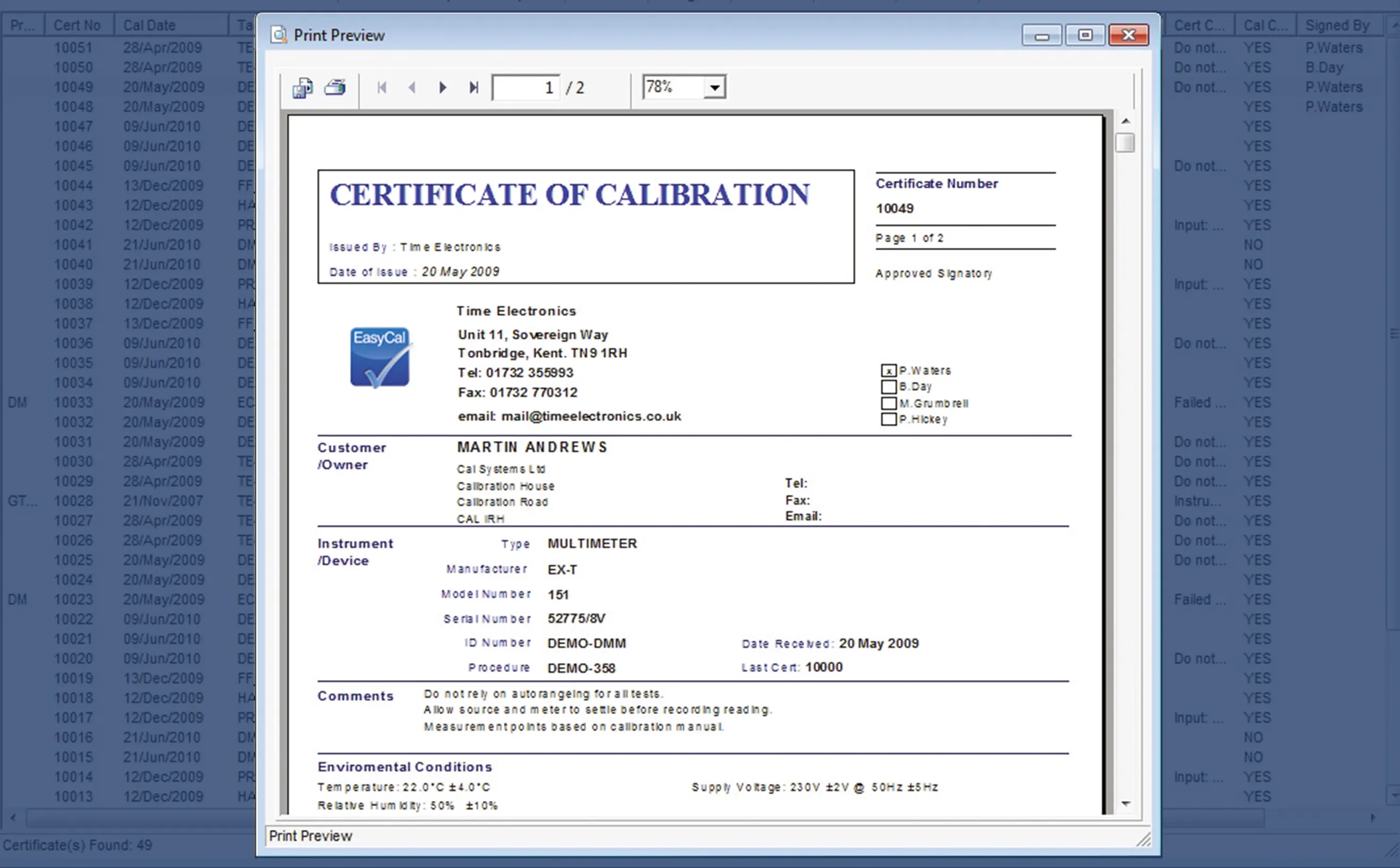Click the EasyCal logo on certificate
This screenshot has height=868, width=1400.
point(379,357)
